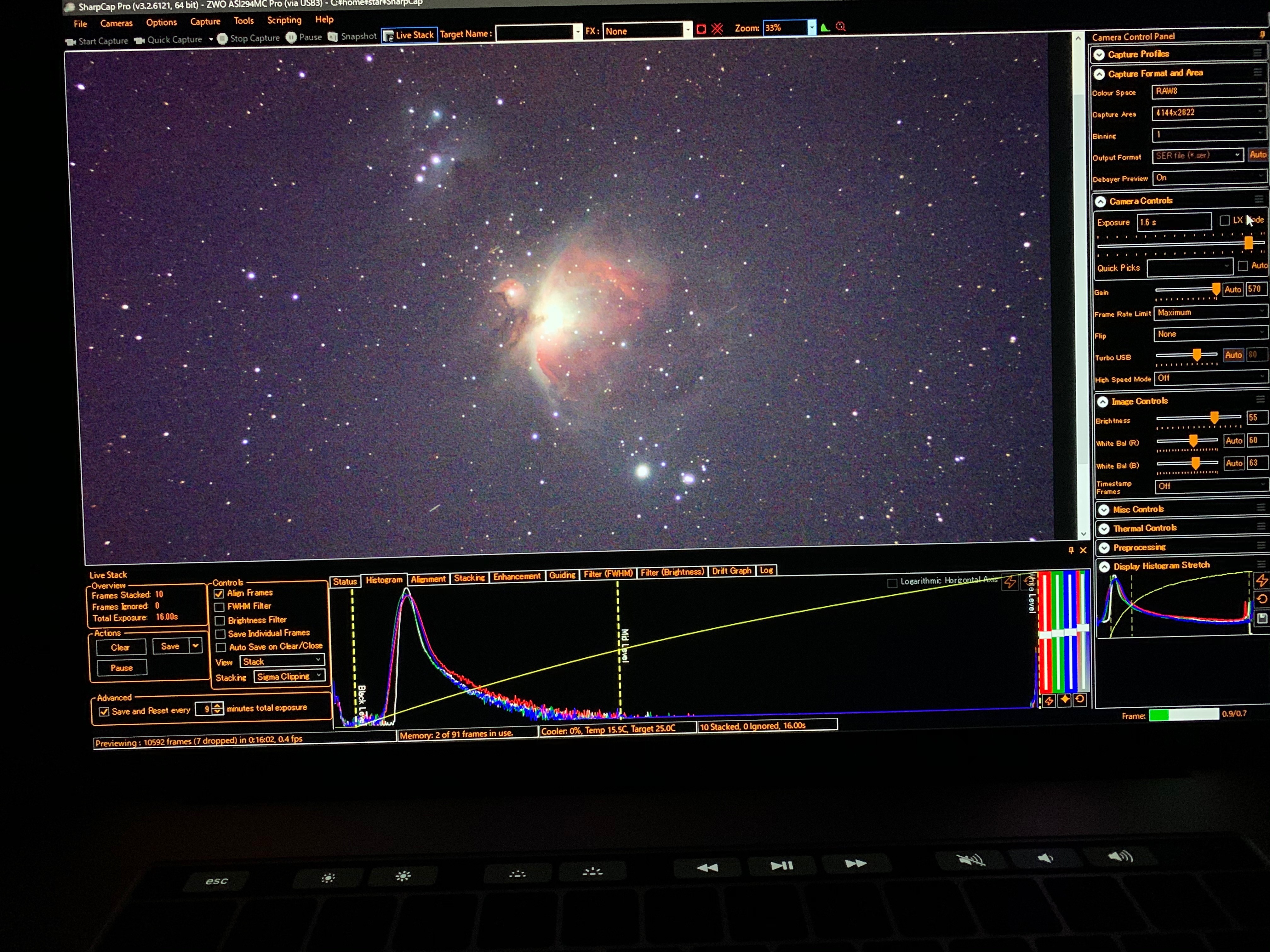Toggle the red reticule crosshair overlay icon
Viewport: 1270px width, 952px height.
pyautogui.click(x=717, y=29)
